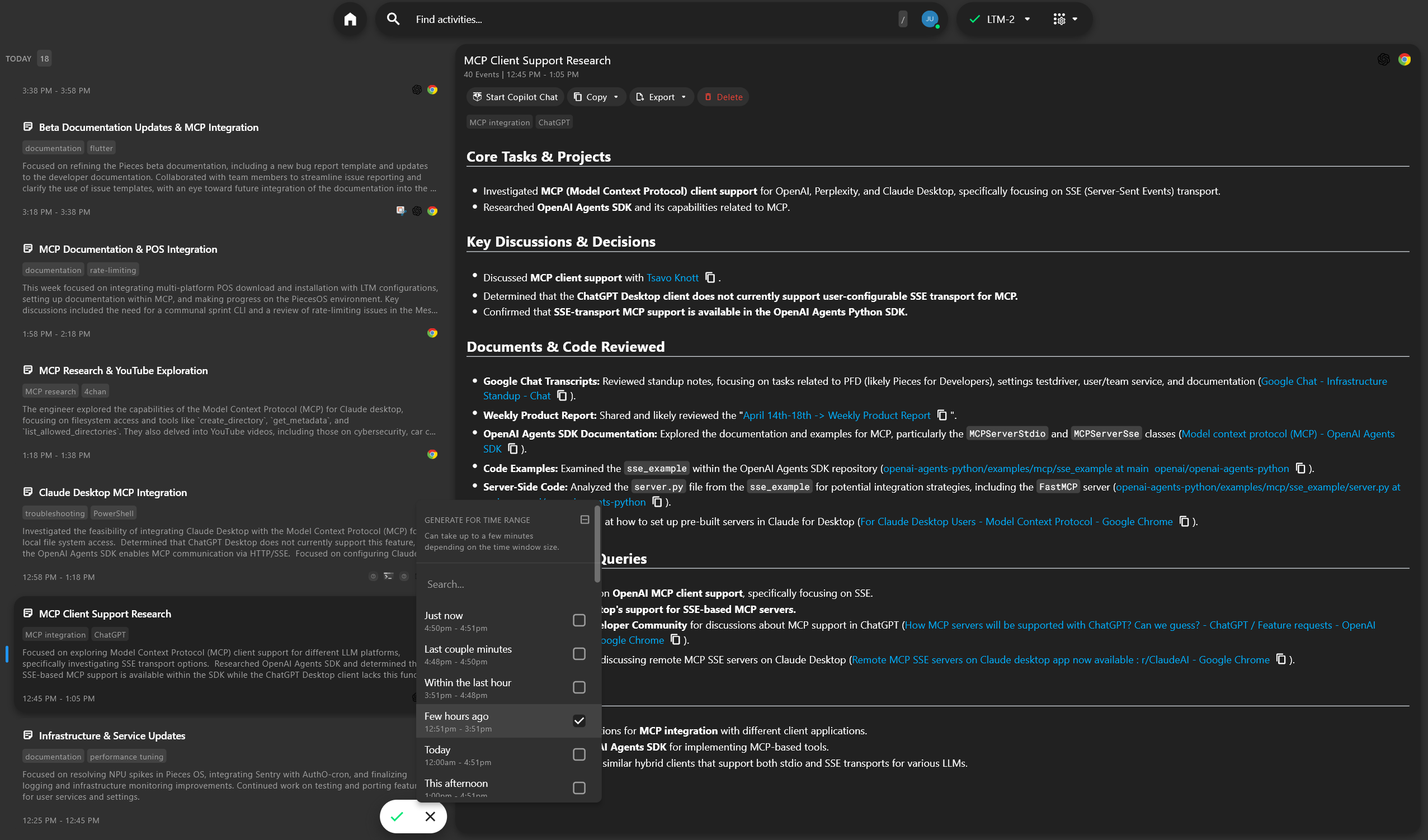Open Remote MCP SSE servers Reddit link

point(1061,659)
